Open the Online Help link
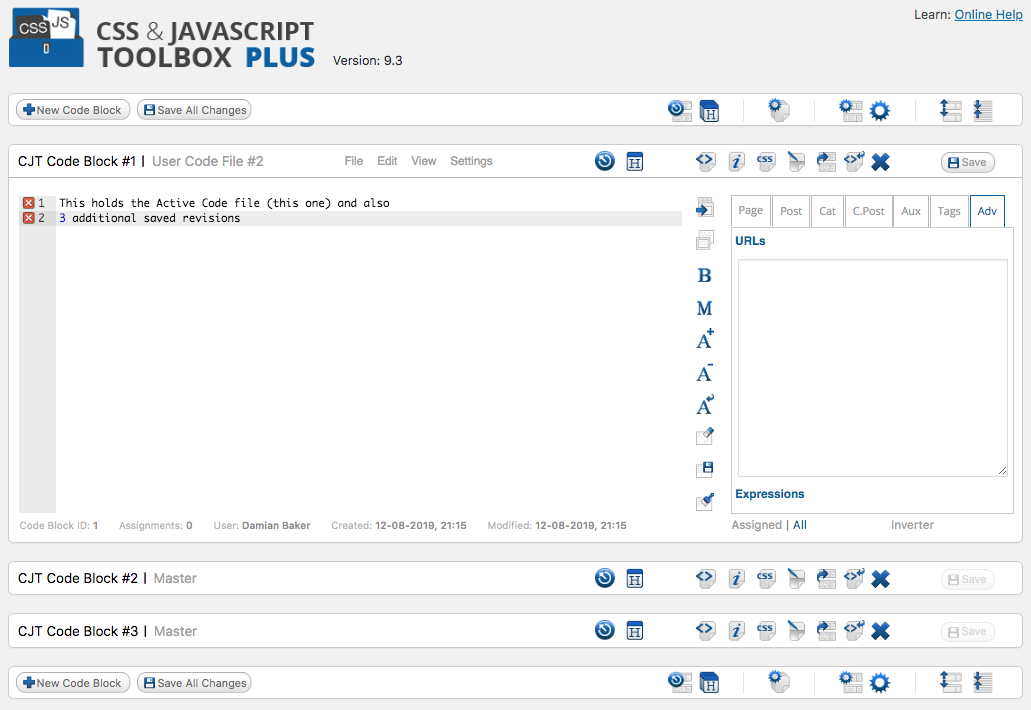This screenshot has width=1031, height=710. tap(988, 14)
